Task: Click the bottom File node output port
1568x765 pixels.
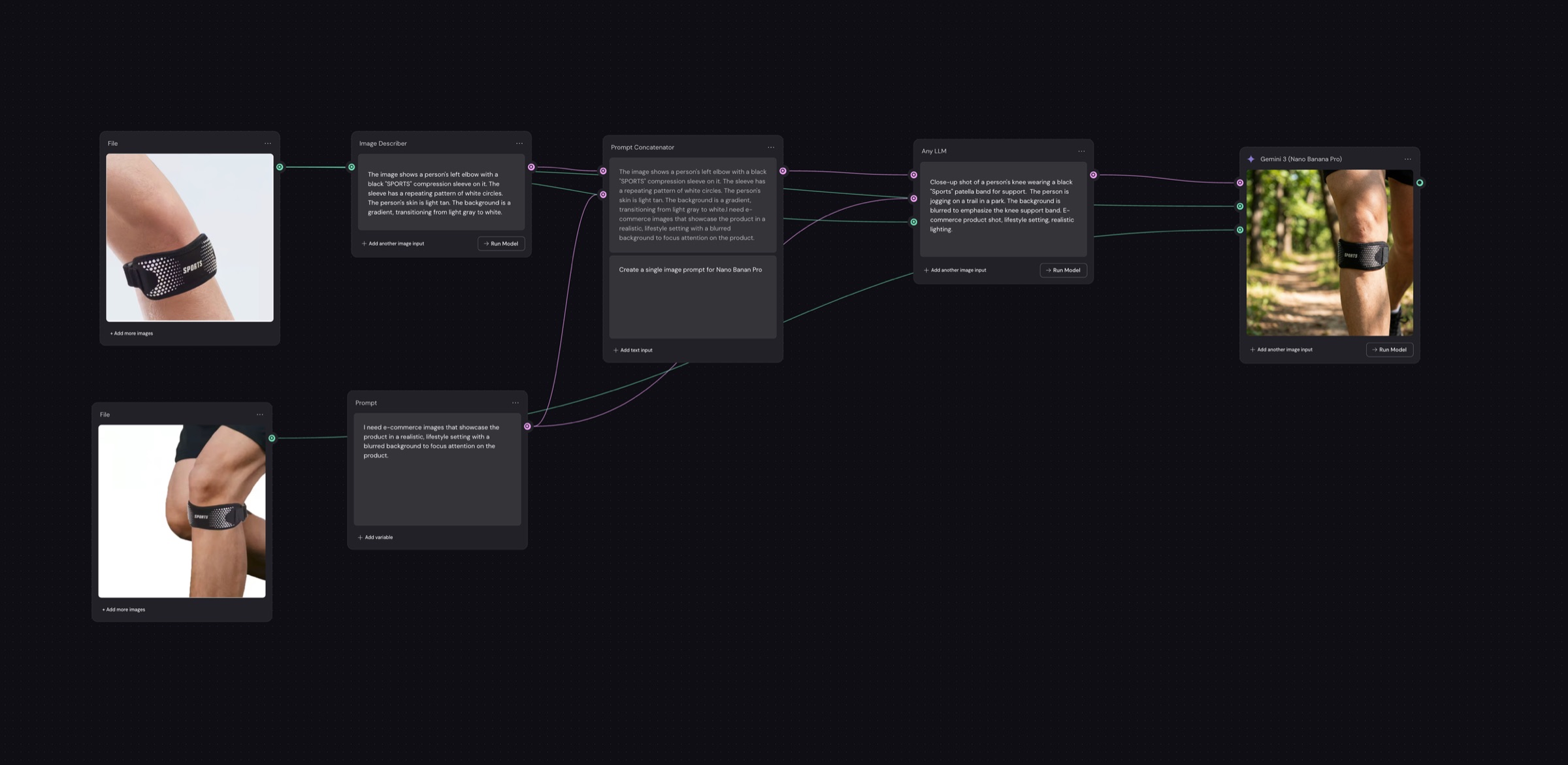Action: pos(272,438)
